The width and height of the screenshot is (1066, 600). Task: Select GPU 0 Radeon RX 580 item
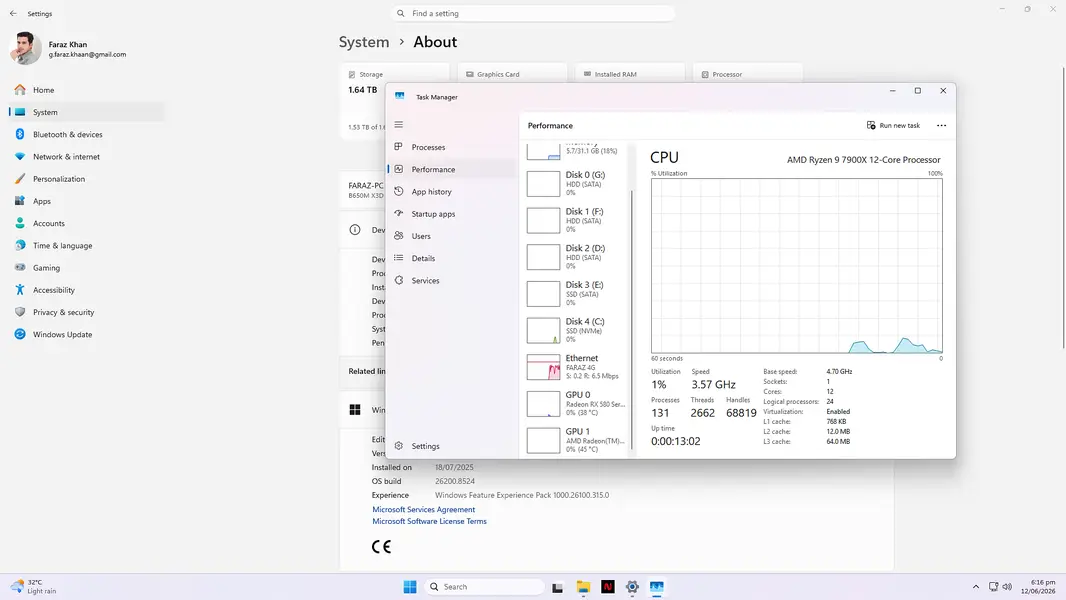coord(576,404)
